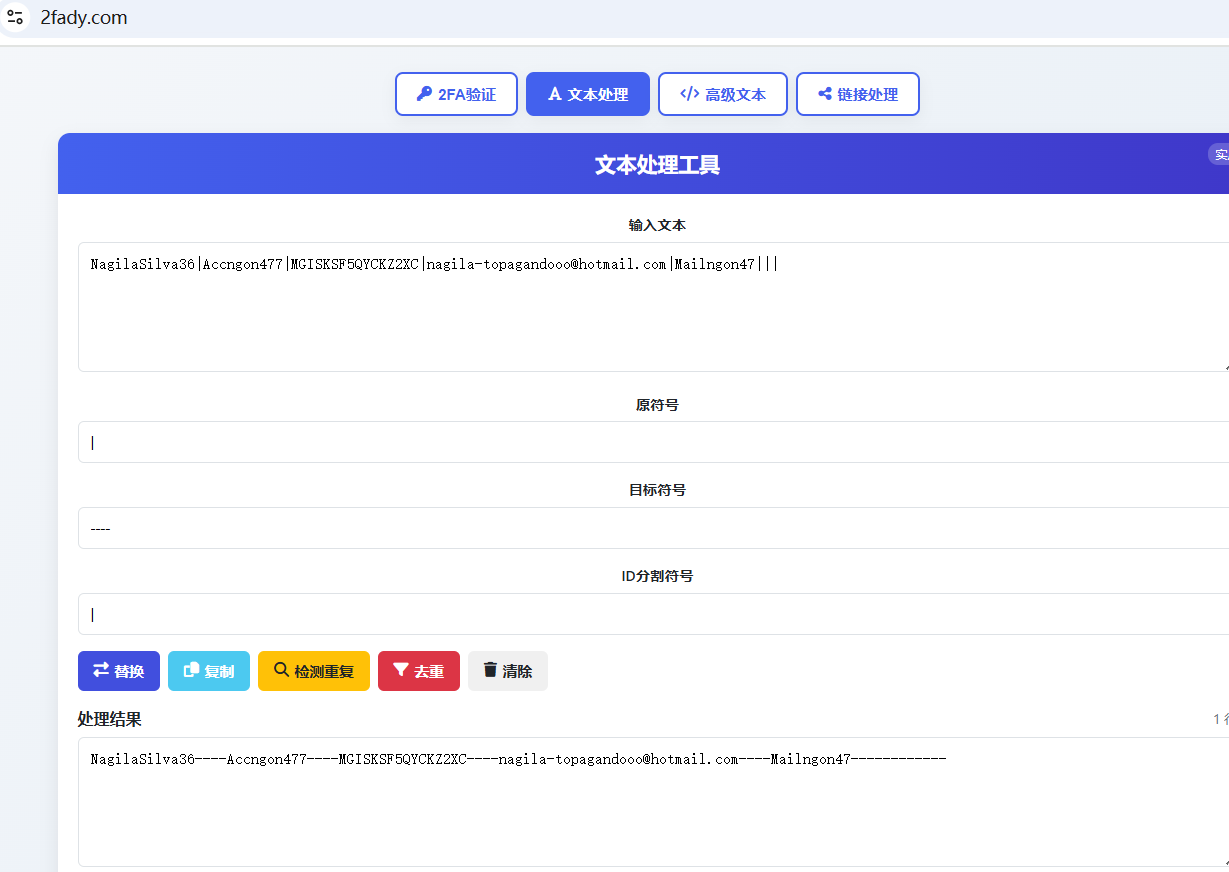Click the trash icon on 清除
The image size is (1229, 872).
(490, 670)
